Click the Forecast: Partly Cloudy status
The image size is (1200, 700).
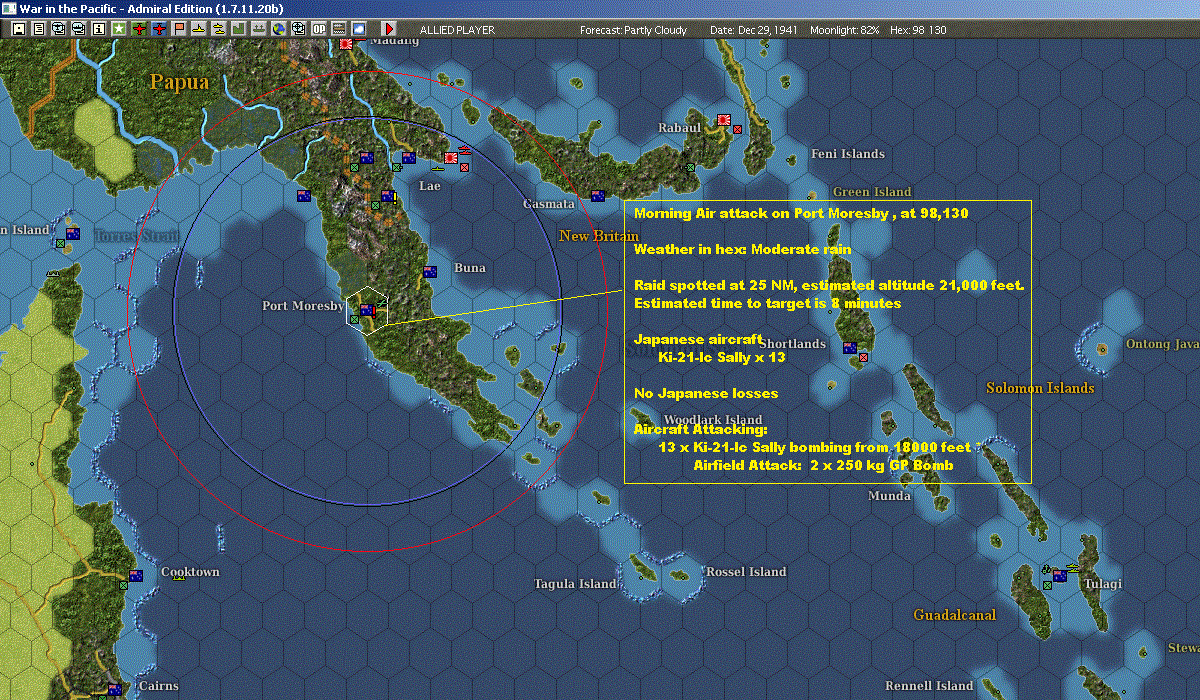coord(634,30)
